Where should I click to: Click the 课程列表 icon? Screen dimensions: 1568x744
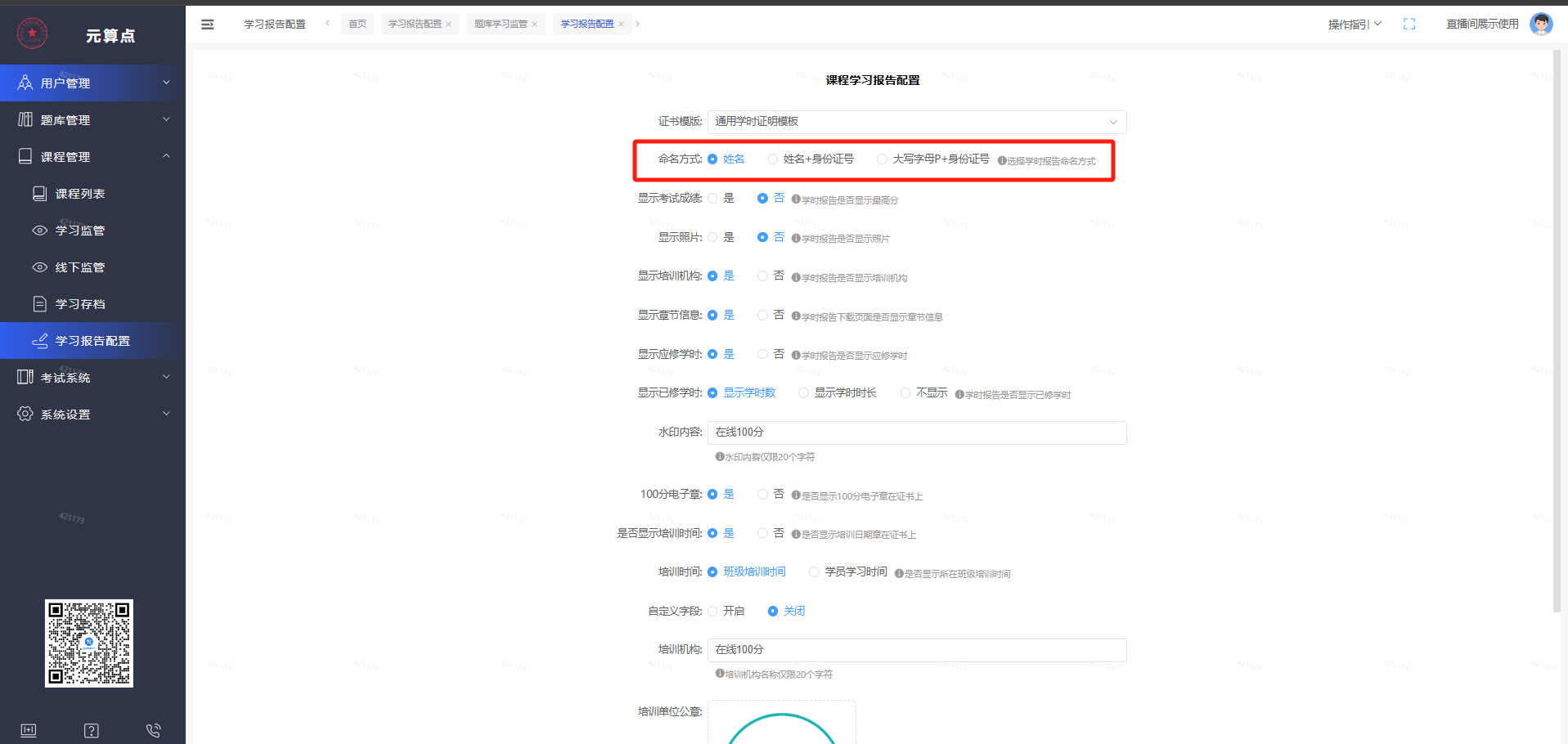tap(39, 193)
